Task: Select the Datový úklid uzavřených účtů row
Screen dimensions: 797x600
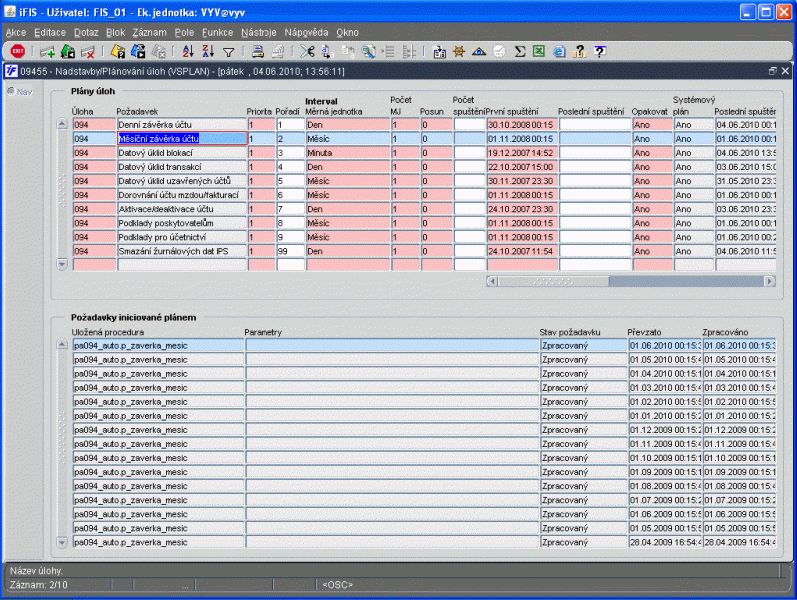Action: (x=182, y=181)
